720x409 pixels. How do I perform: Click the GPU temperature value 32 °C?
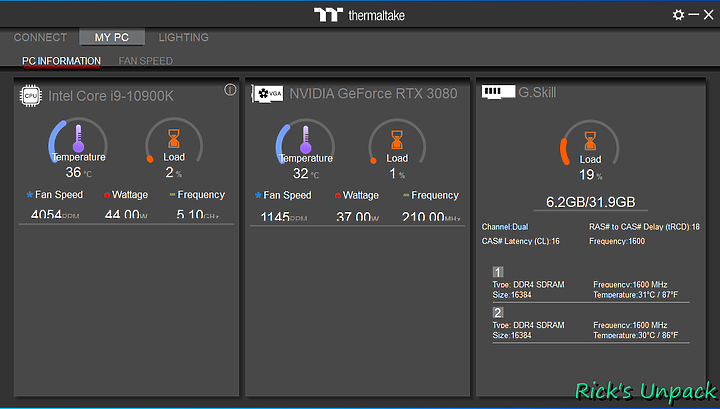(306, 174)
